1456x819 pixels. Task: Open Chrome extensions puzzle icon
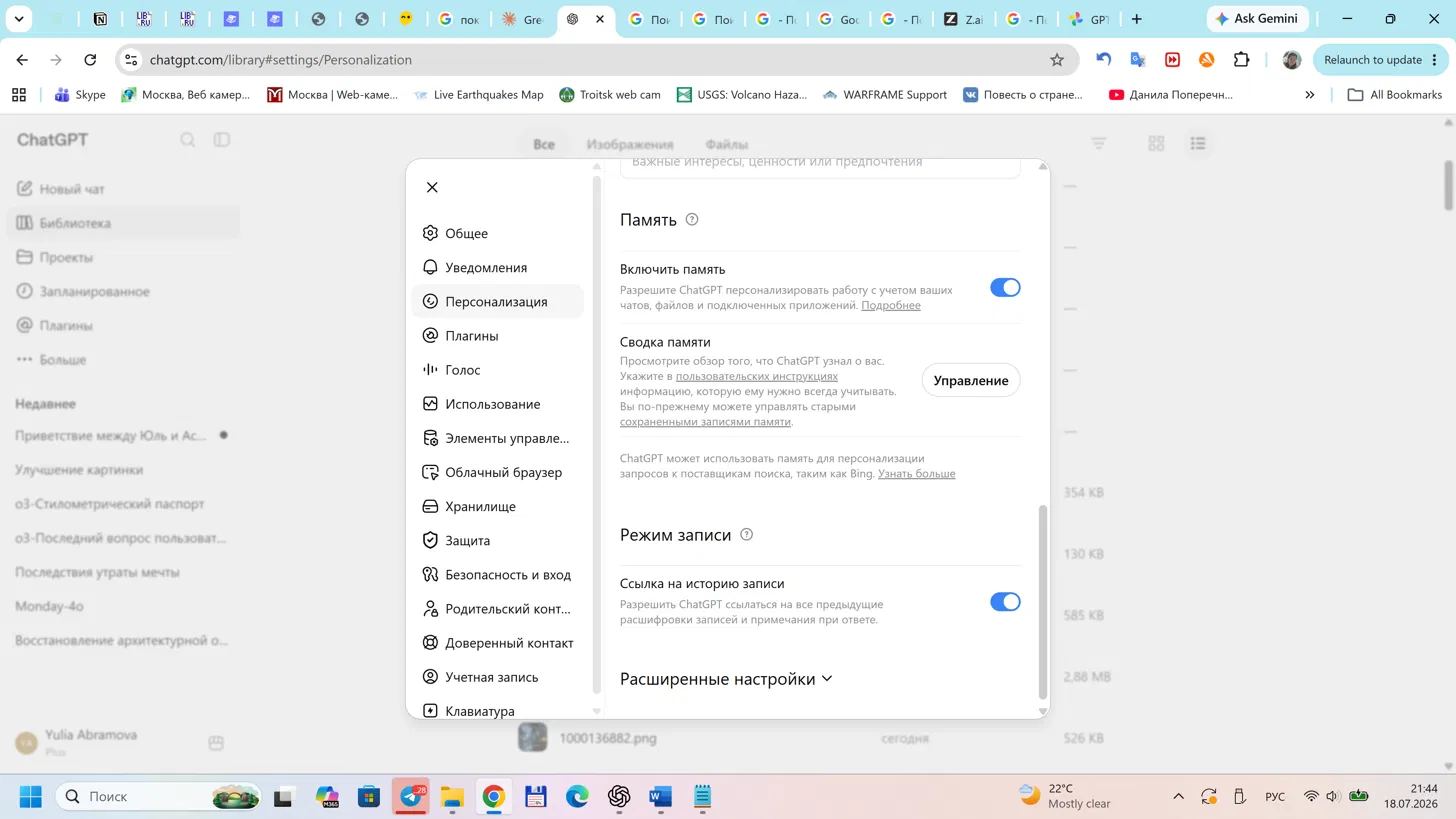[x=1241, y=60]
